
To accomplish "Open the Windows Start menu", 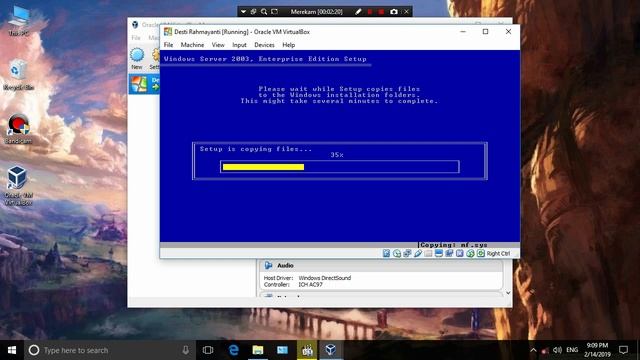I will 12,350.
